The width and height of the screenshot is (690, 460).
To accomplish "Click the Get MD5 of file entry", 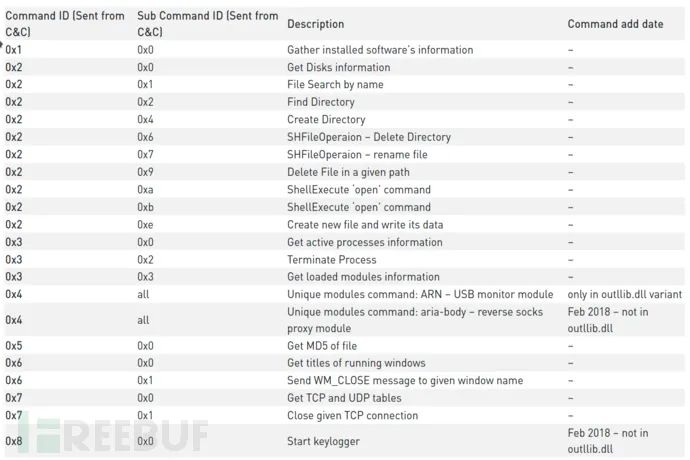I will 322,346.
